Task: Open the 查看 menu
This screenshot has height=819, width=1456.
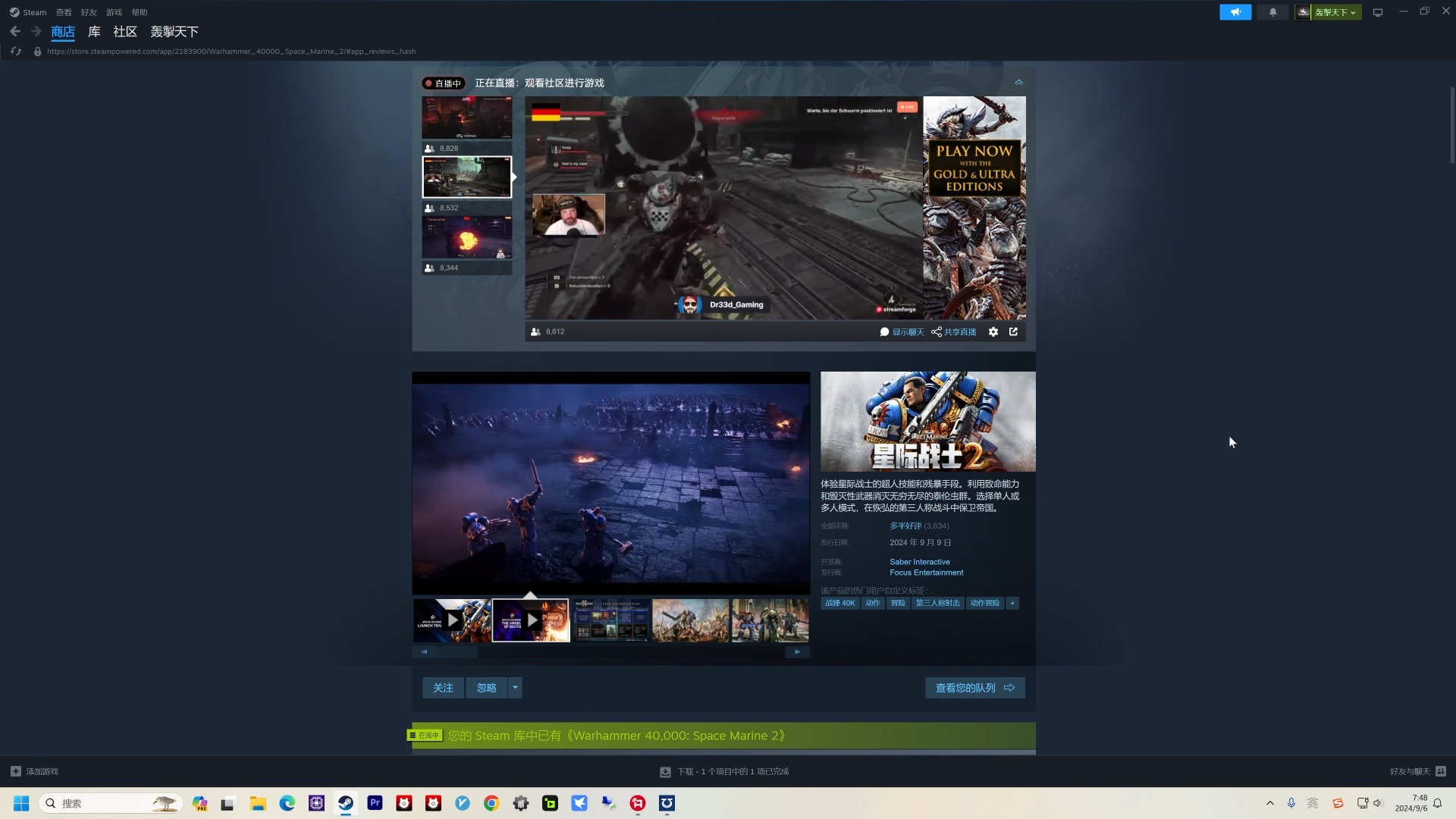Action: (x=64, y=12)
